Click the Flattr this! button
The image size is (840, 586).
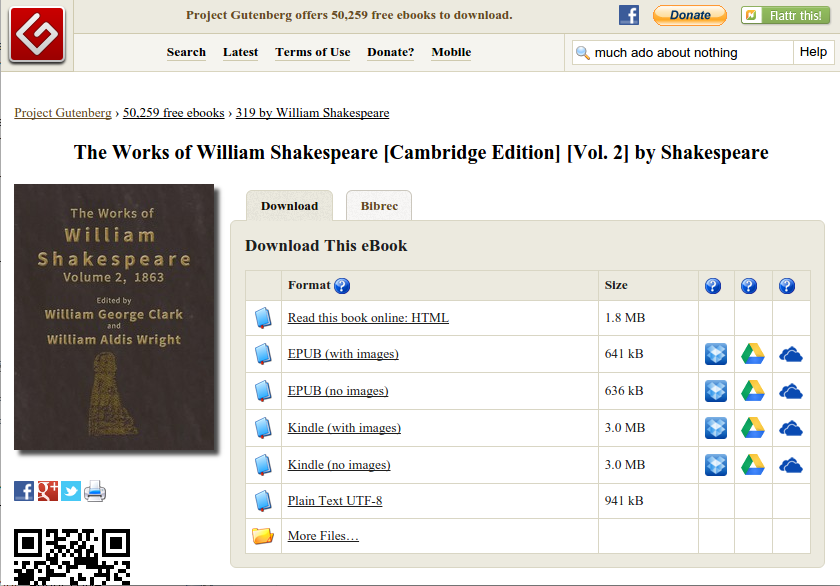785,16
